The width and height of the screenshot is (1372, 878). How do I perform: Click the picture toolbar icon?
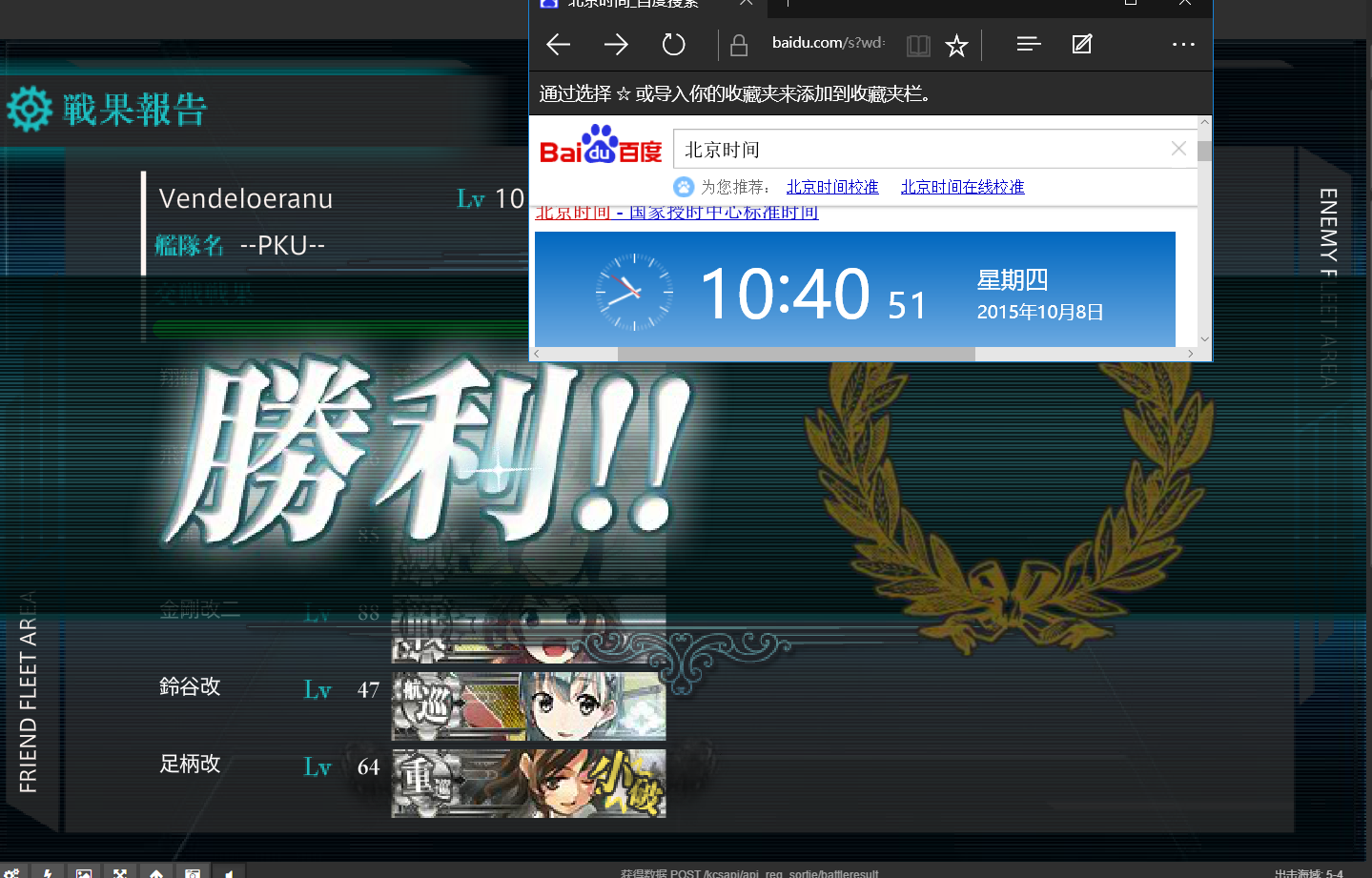84,872
